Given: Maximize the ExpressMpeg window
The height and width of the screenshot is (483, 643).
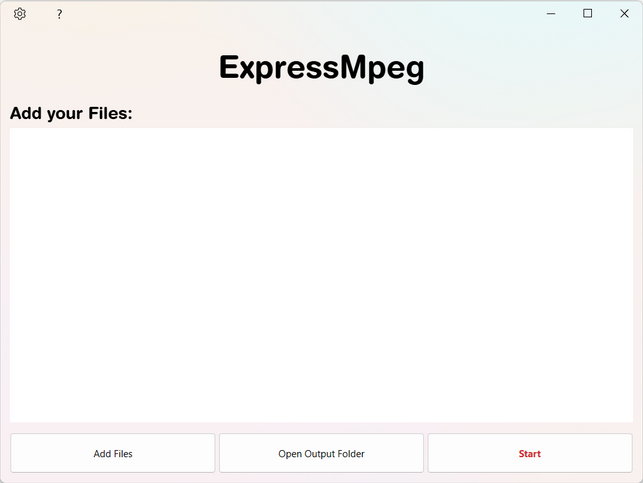Looking at the screenshot, I should click(587, 14).
